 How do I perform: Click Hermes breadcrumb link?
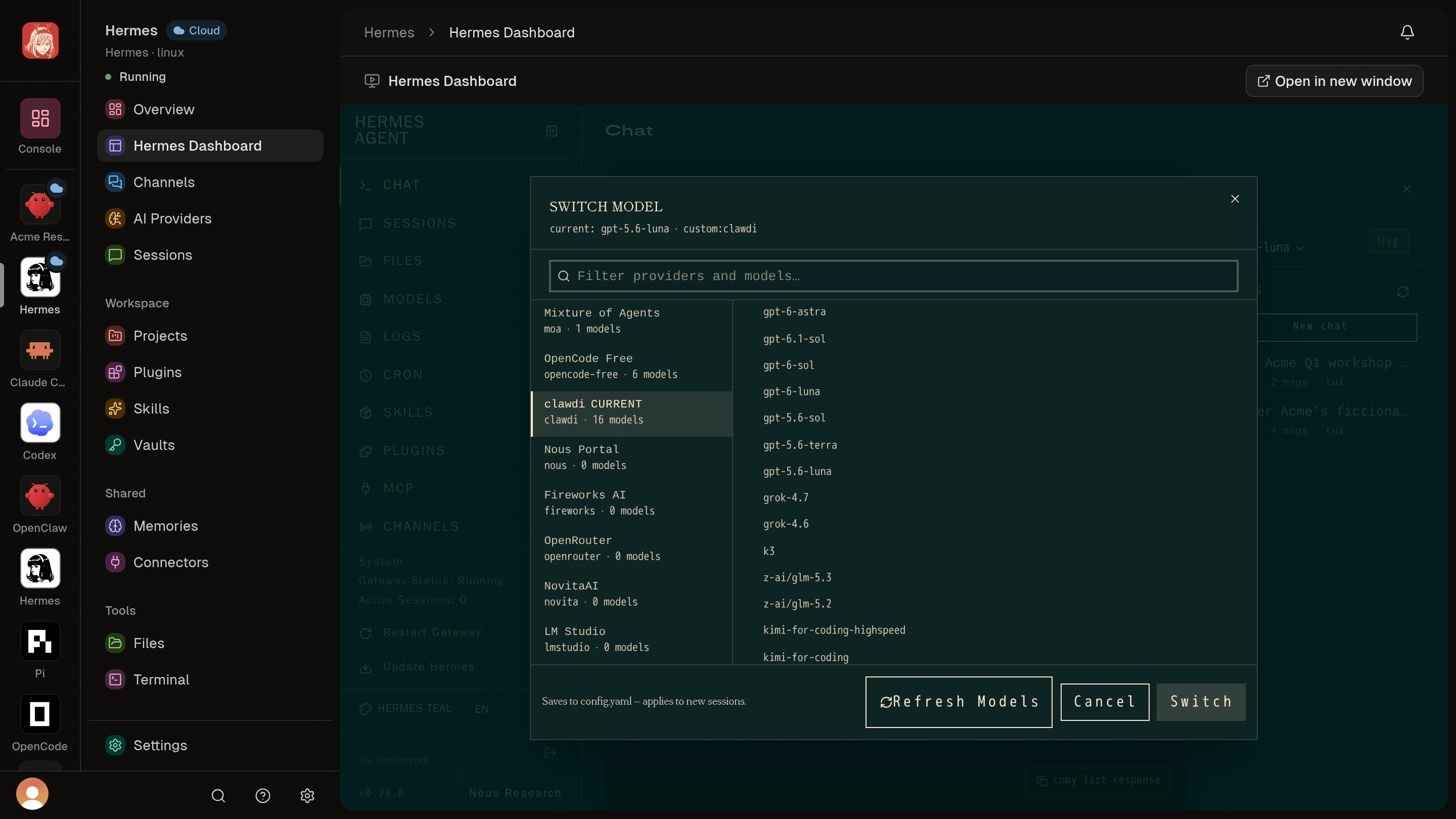(x=389, y=33)
